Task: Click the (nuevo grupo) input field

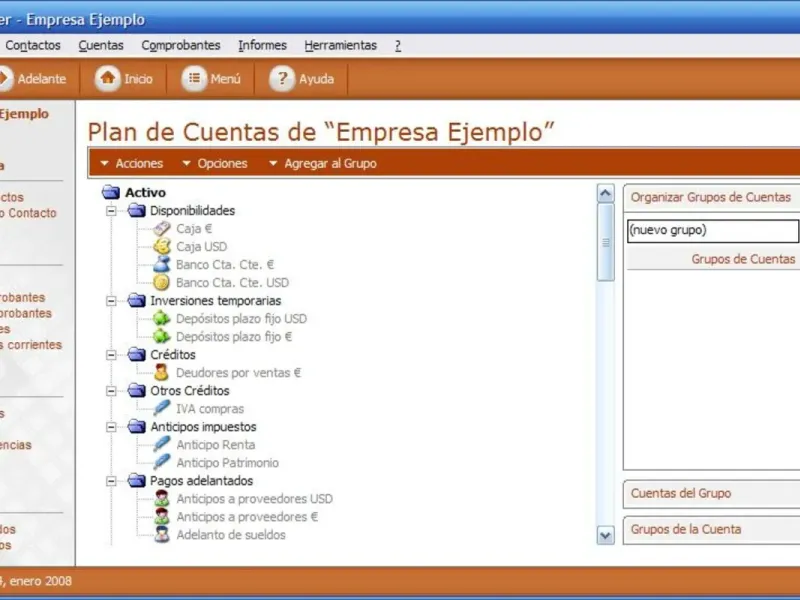Action: pyautogui.click(x=713, y=230)
